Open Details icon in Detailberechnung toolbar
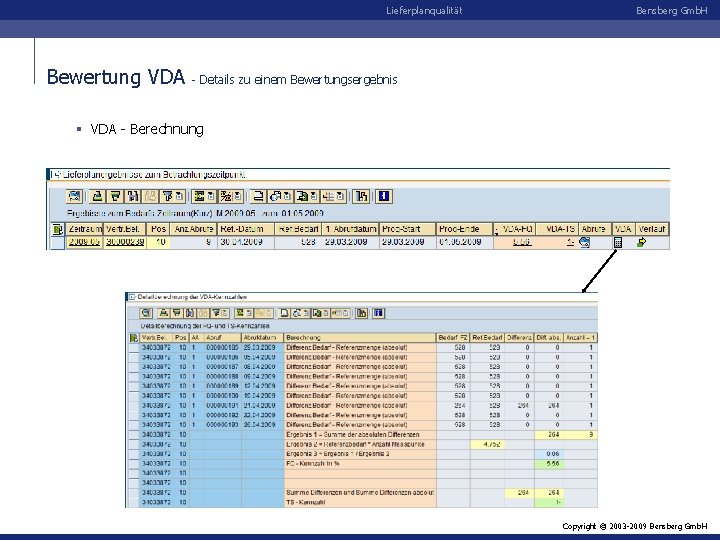The width and height of the screenshot is (720, 540). point(146,313)
